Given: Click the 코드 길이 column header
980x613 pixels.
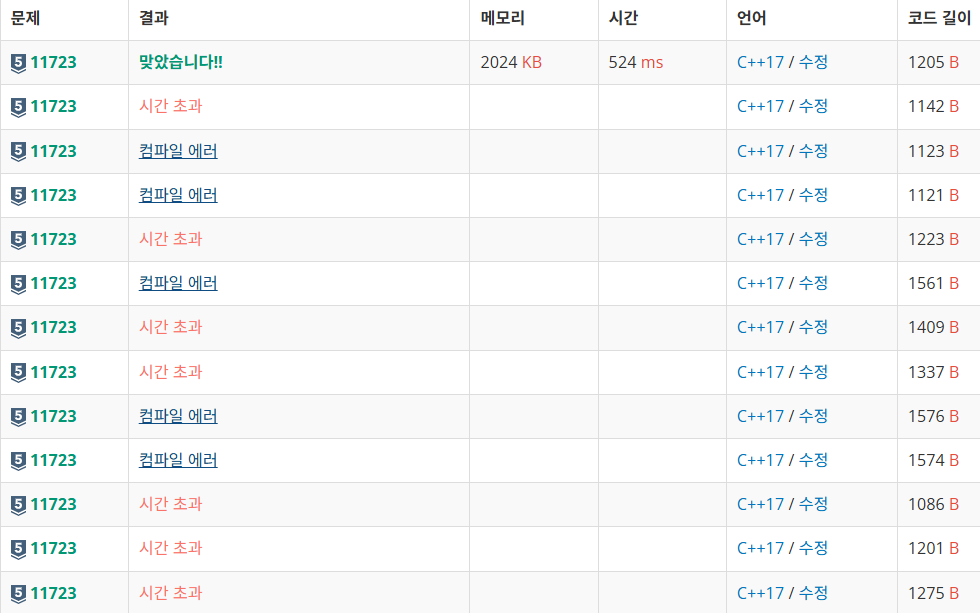Looking at the screenshot, I should click(939, 18).
